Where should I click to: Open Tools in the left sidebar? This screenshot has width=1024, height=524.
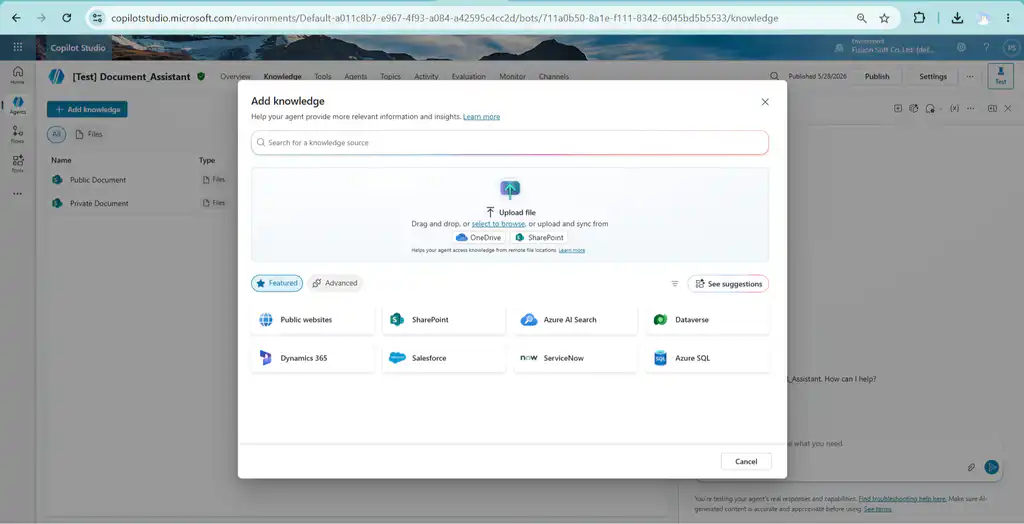coord(18,163)
